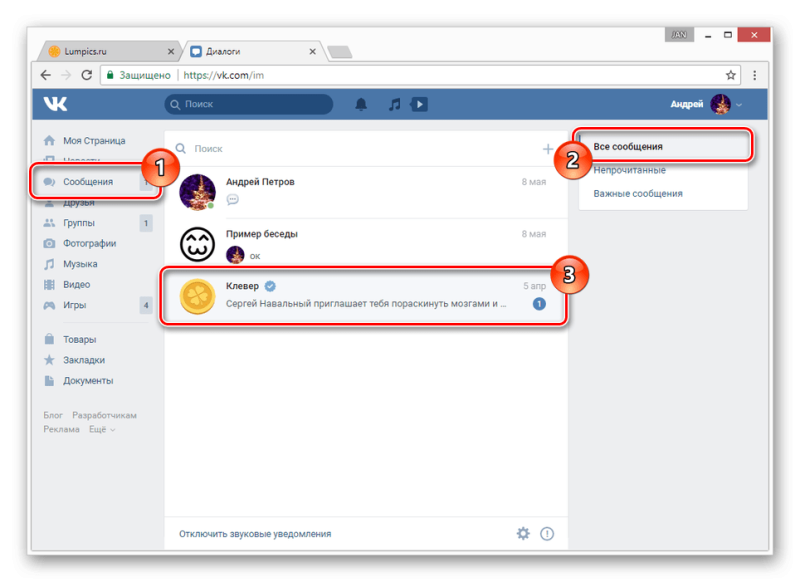Screen dimensions: 800x582
Task: Click the dialogs Поиск search field
Action: coord(357,148)
